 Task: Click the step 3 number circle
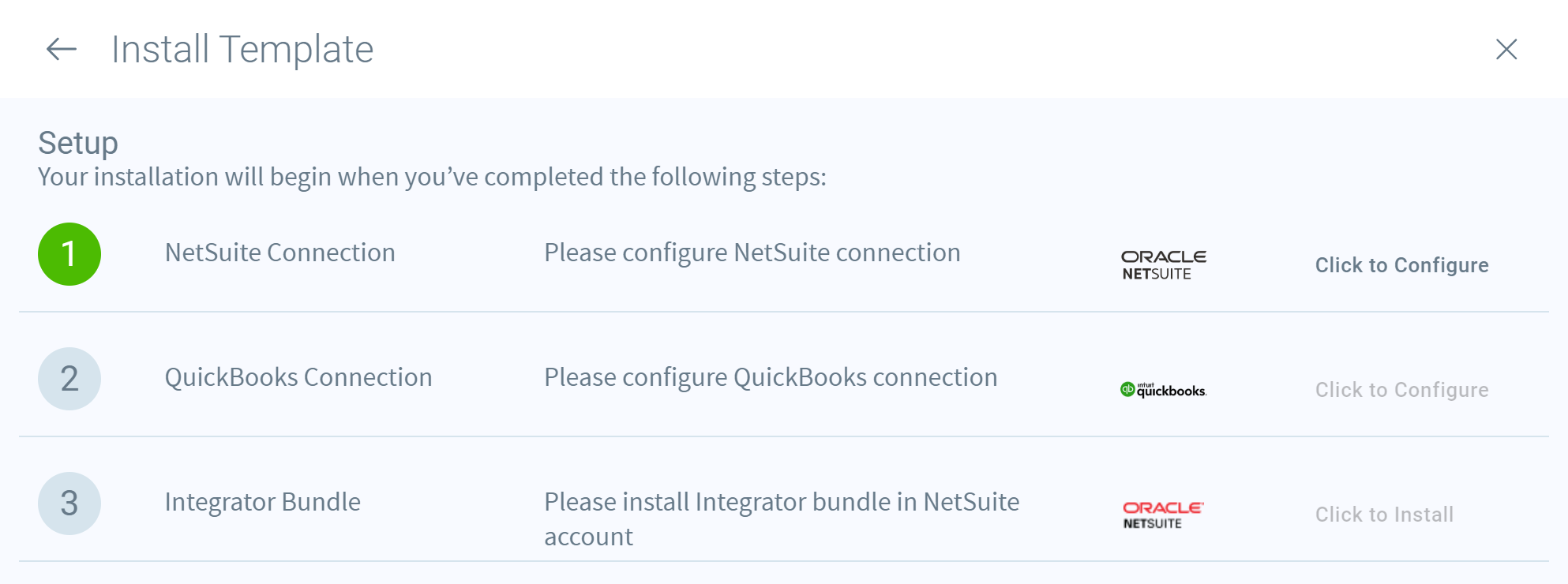(x=69, y=504)
